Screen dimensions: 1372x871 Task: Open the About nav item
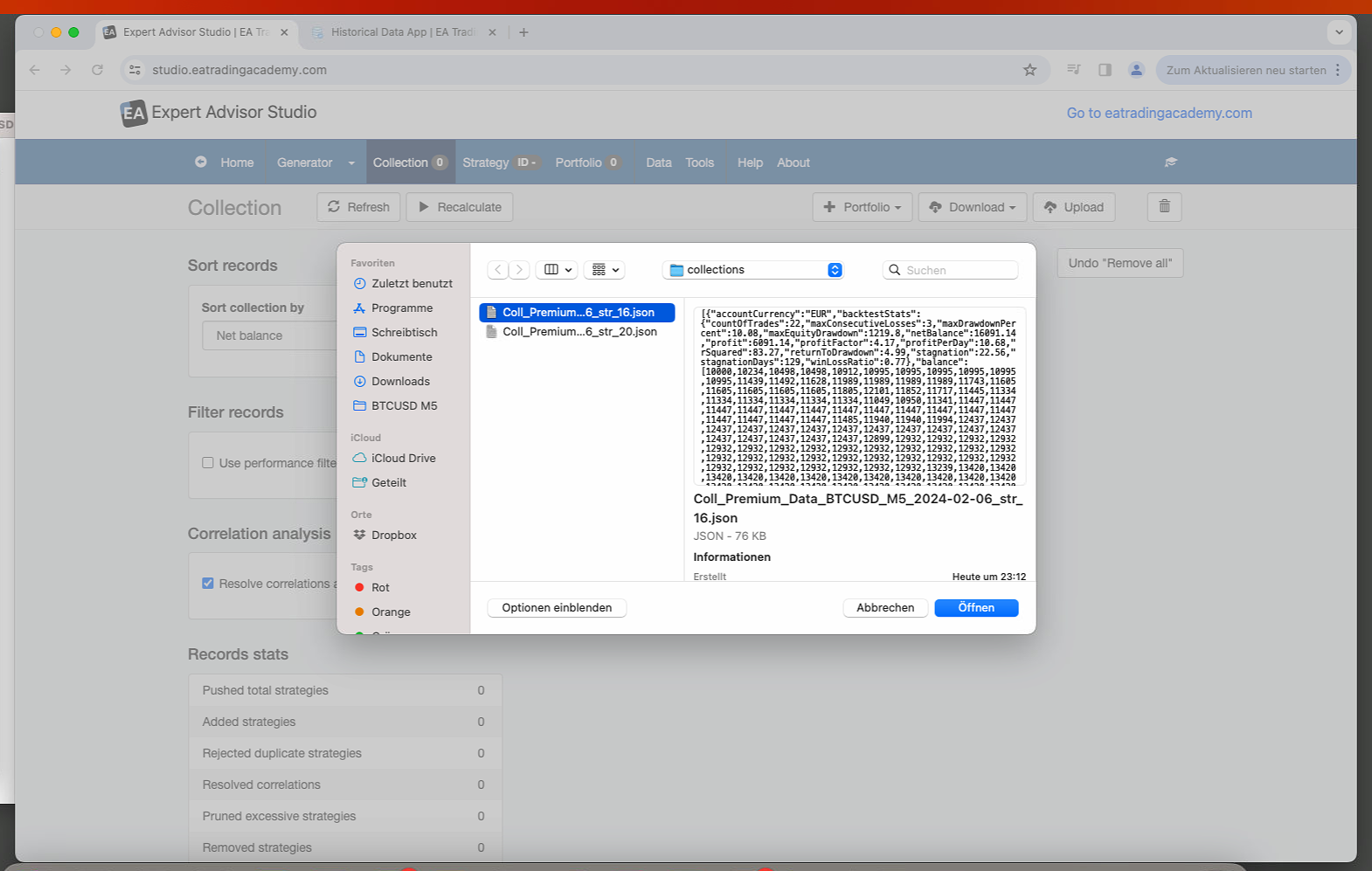coord(793,162)
